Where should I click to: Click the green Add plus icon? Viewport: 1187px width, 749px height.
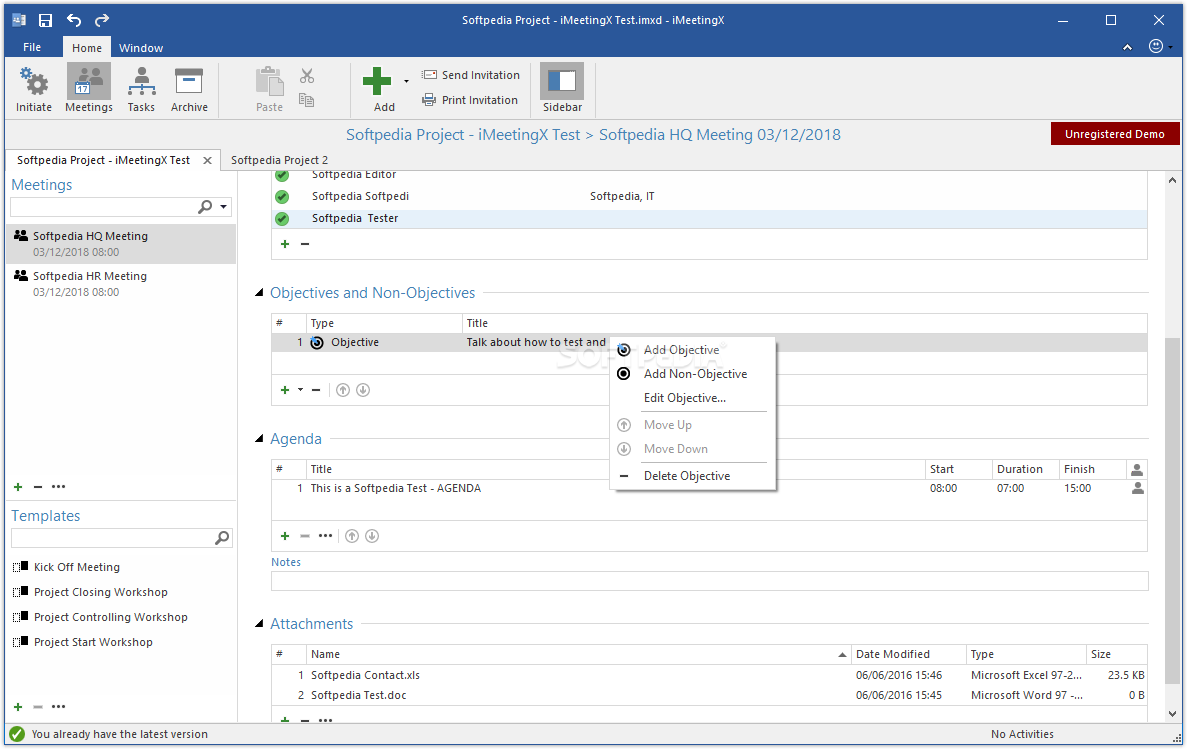pos(377,81)
